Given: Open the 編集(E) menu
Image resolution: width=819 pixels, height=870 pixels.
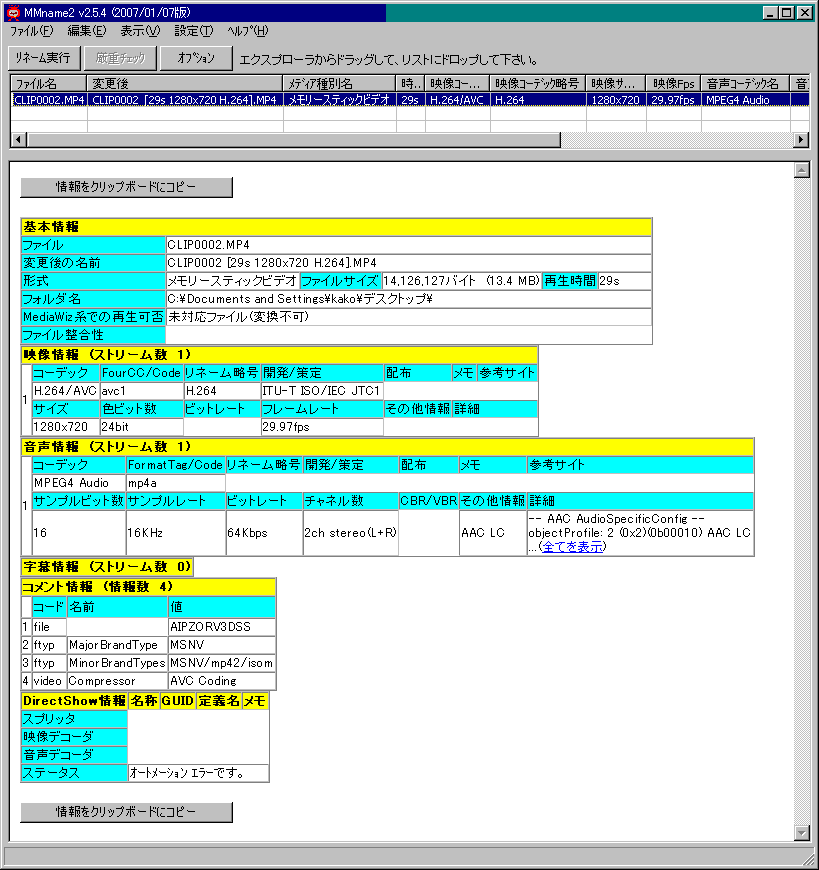Looking at the screenshot, I should pos(87,31).
